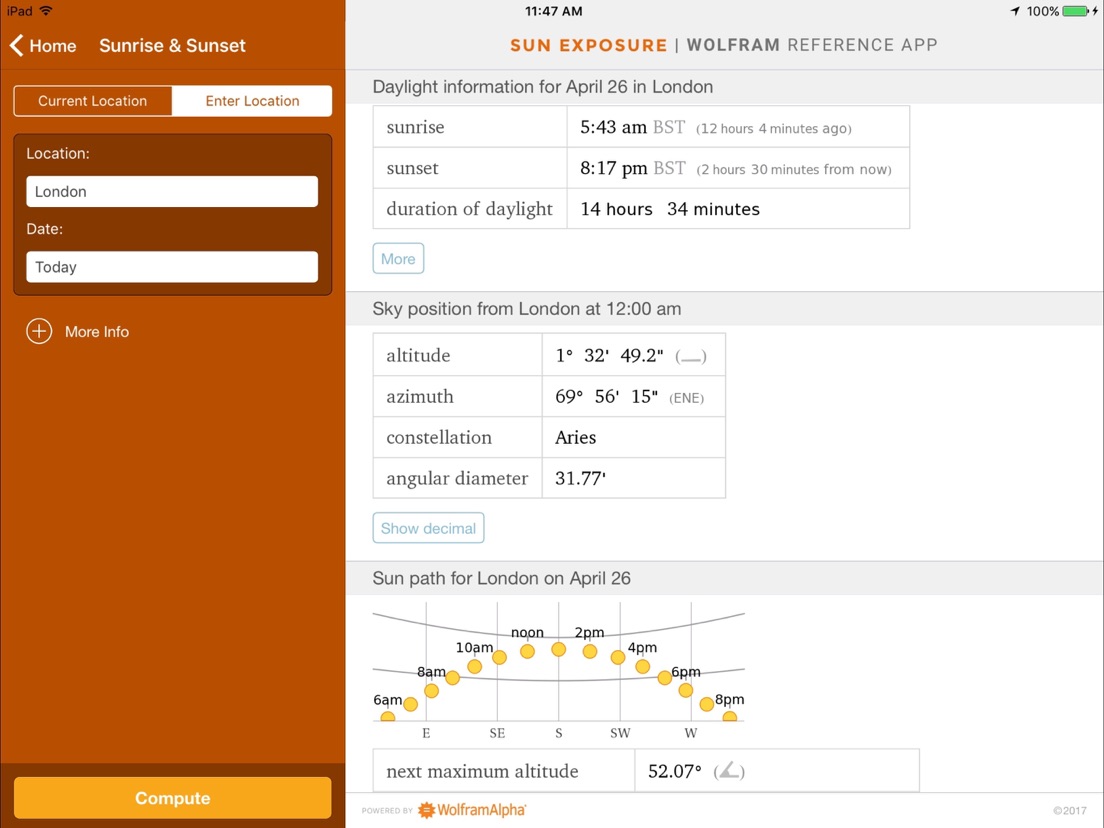Tap the Sun Exposure title

coord(588,45)
